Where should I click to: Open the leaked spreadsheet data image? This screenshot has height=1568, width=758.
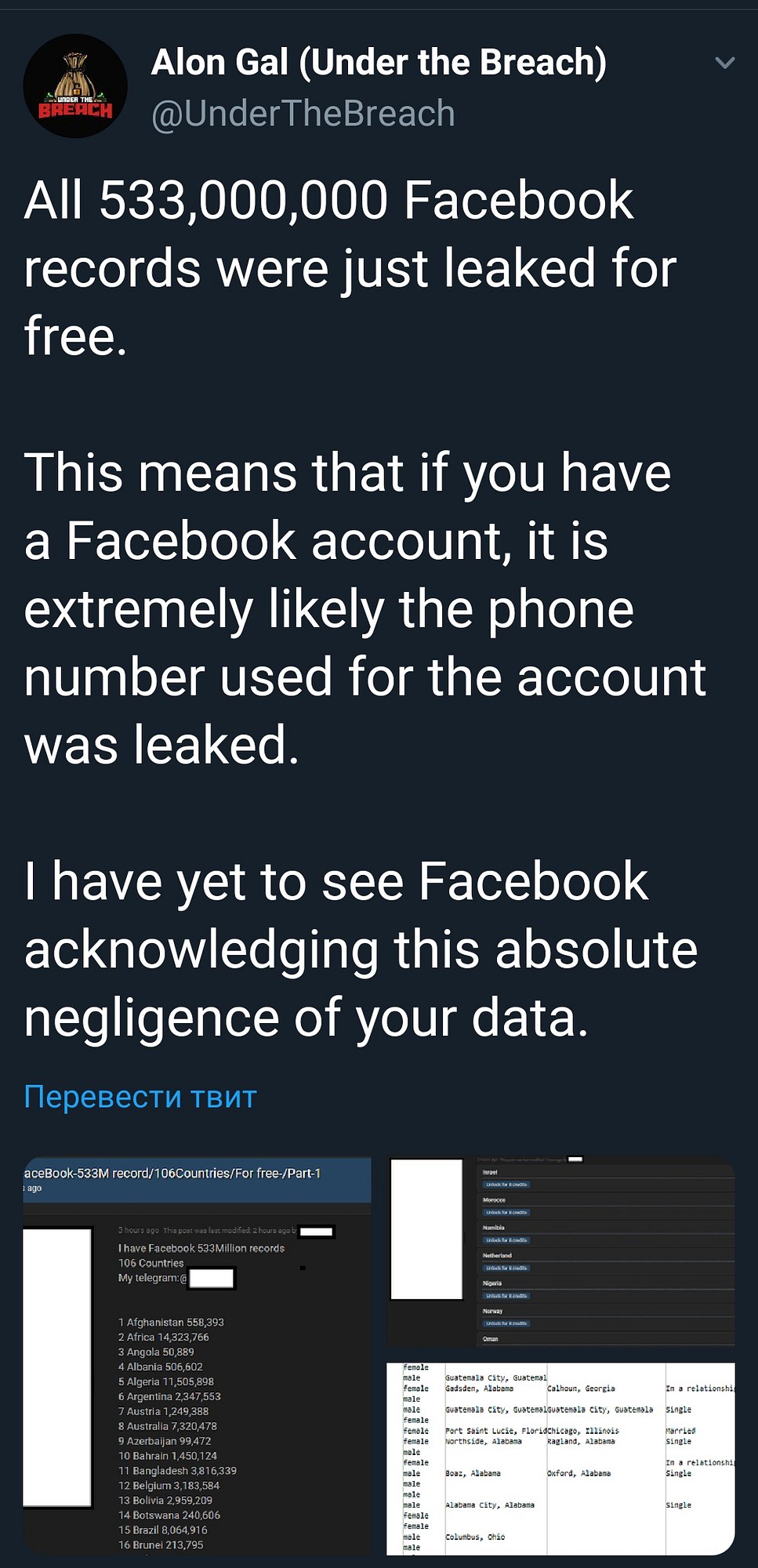[x=561, y=1458]
